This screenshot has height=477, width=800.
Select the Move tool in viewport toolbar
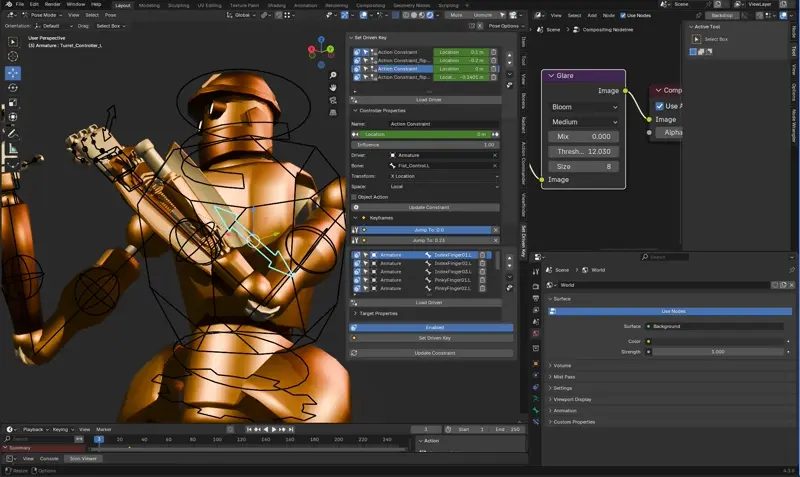(12, 73)
